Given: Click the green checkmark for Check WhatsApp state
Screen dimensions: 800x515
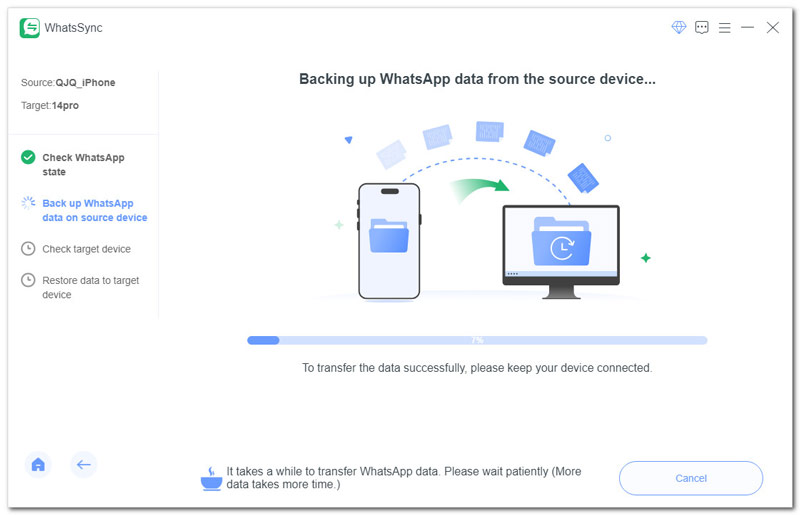Looking at the screenshot, I should pyautogui.click(x=28, y=157).
